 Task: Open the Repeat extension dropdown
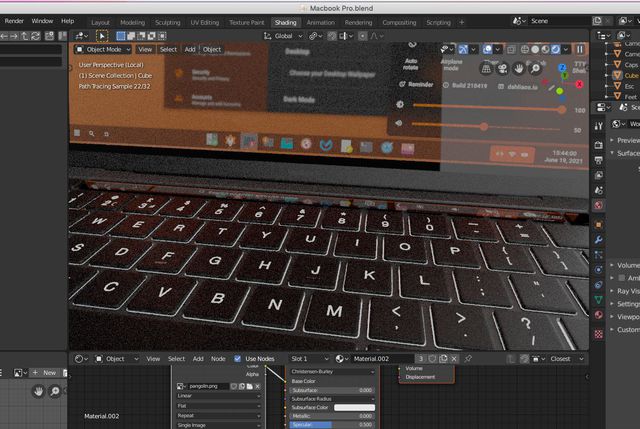pos(218,416)
